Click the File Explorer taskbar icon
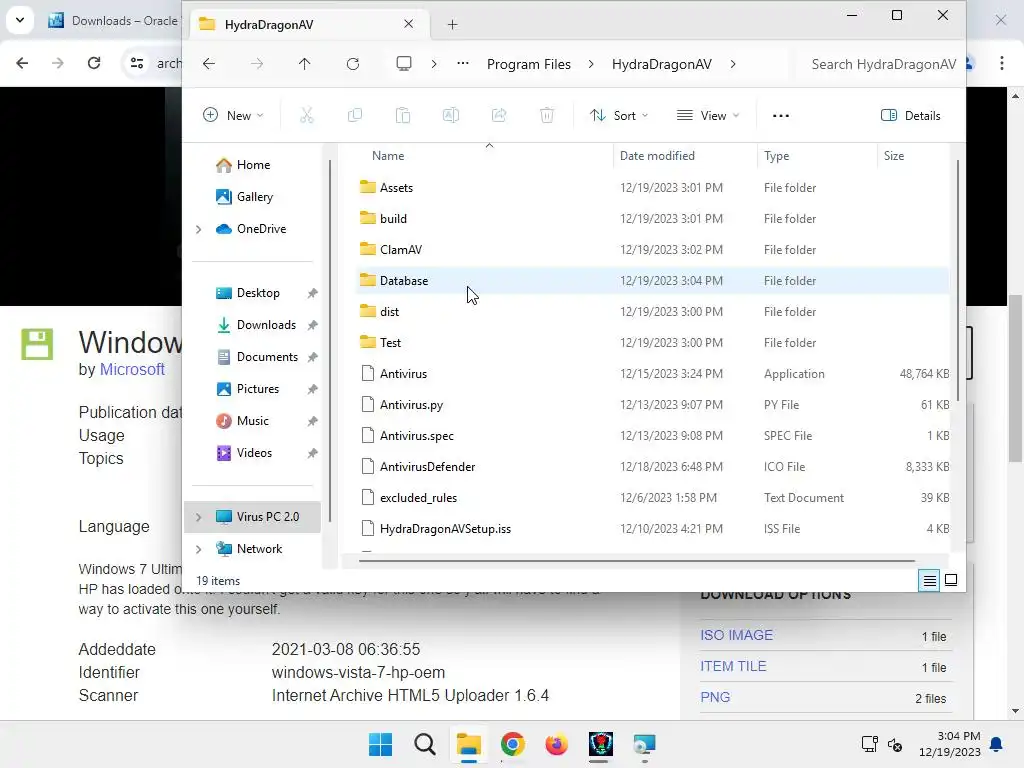Image resolution: width=1024 pixels, height=768 pixels. click(x=468, y=744)
